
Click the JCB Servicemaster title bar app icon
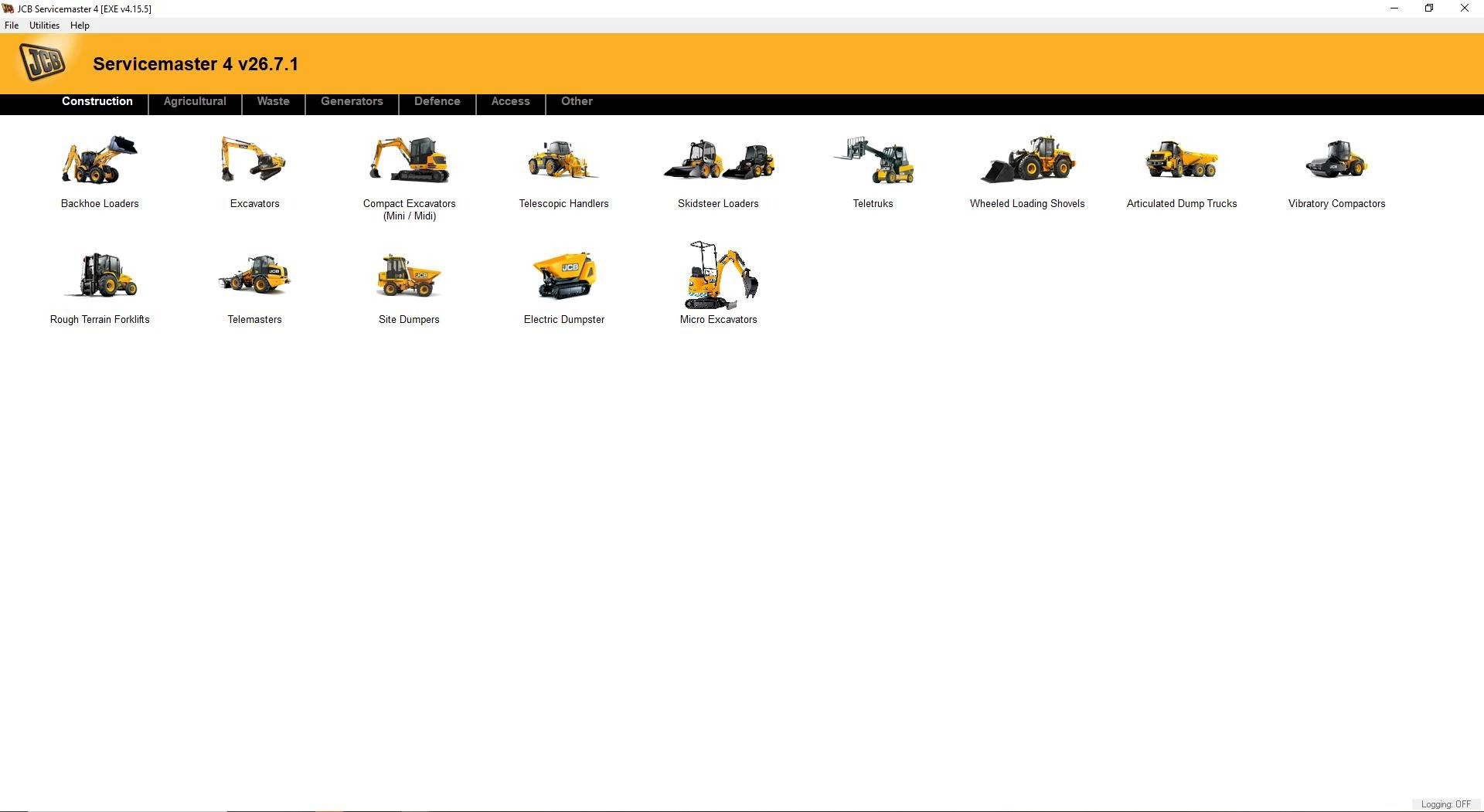pos(9,8)
